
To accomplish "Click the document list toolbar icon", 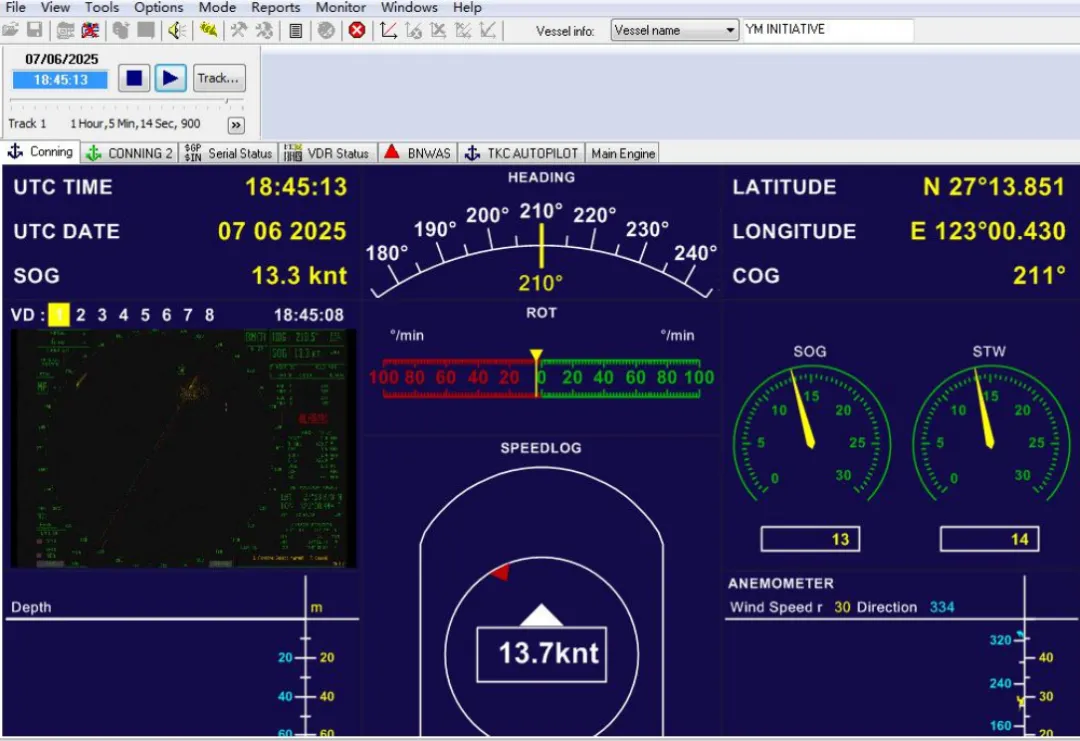I will tap(295, 30).
